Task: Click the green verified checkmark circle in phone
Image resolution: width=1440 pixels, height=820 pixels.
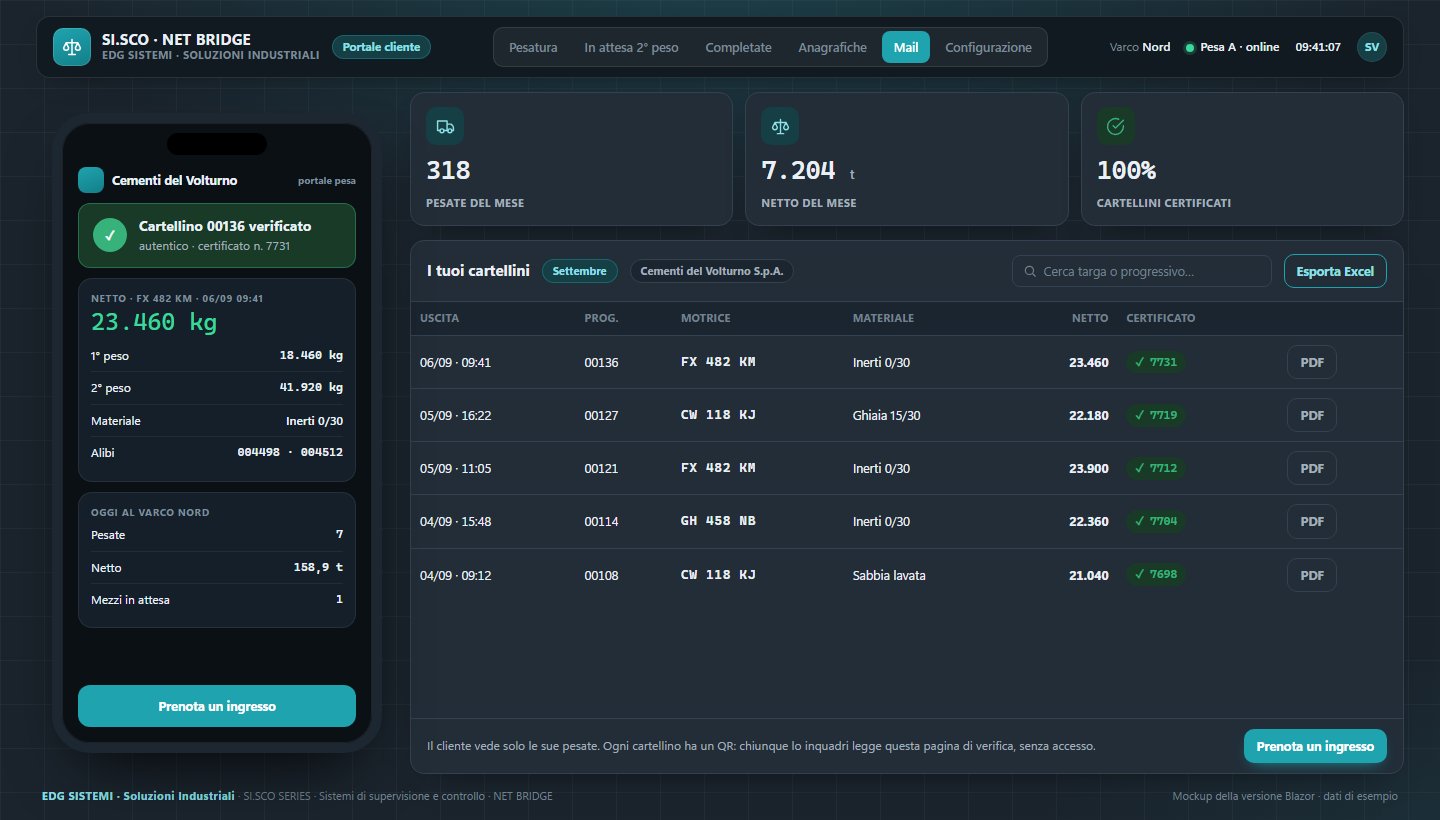Action: point(109,235)
